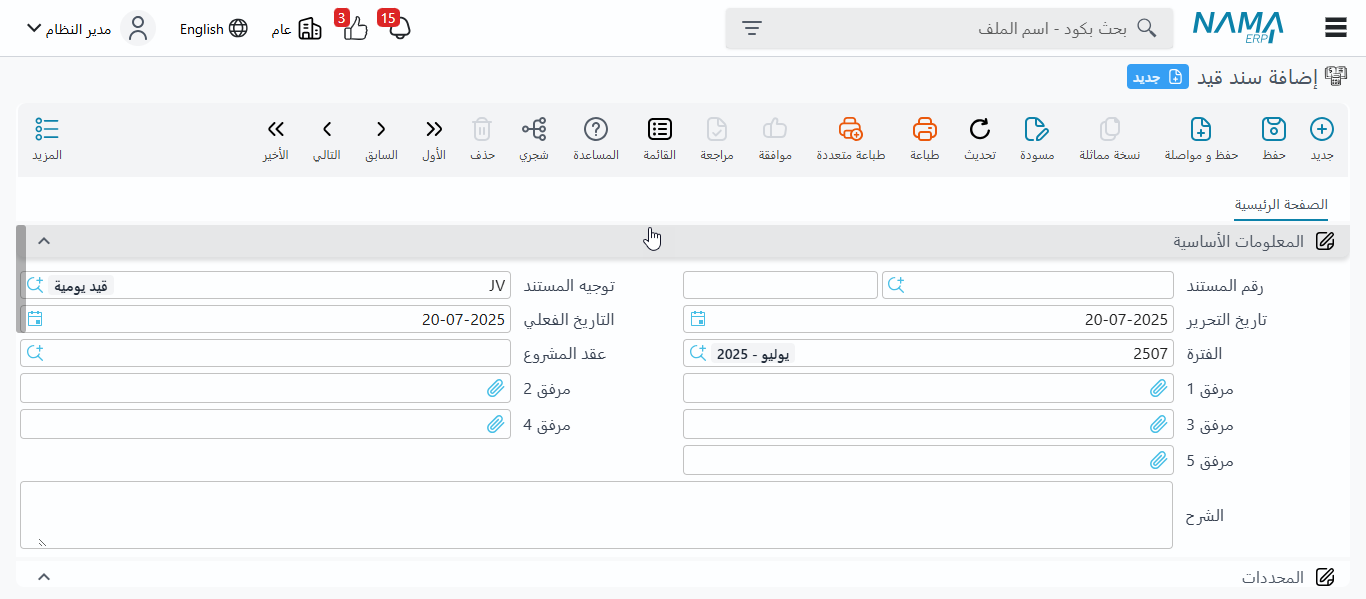Open the hamburger main menu
This screenshot has width=1366, height=599.
tap(1336, 28)
